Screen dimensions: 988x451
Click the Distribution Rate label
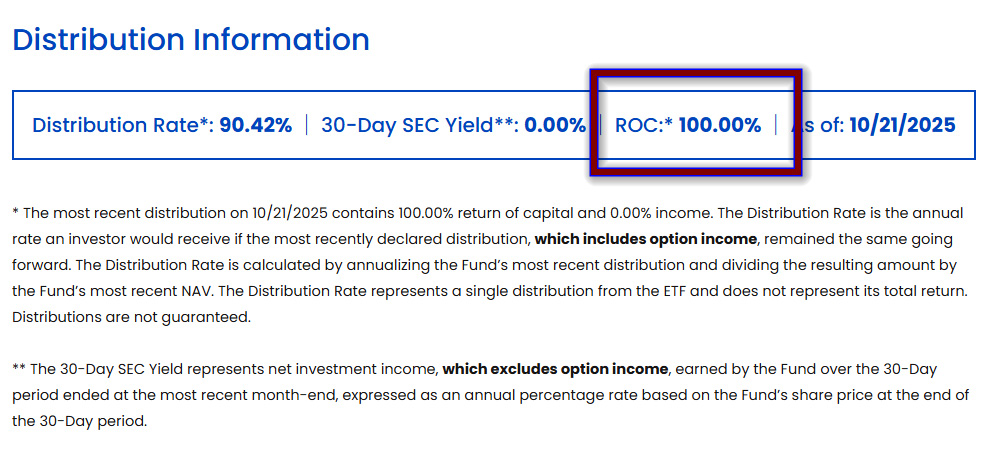[x=122, y=125]
